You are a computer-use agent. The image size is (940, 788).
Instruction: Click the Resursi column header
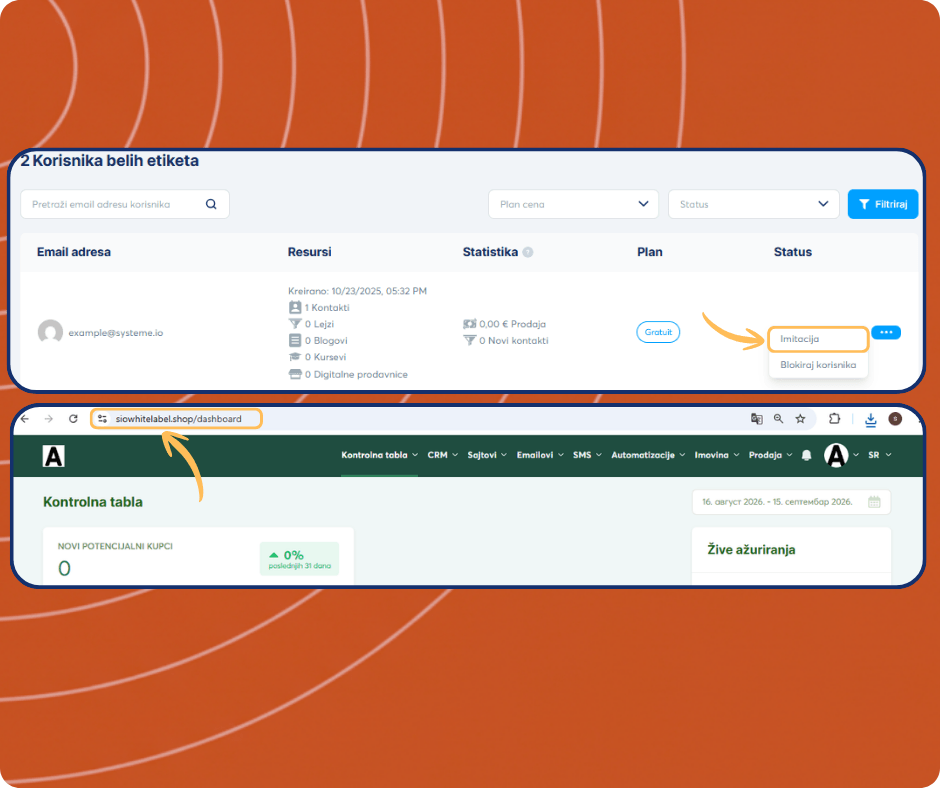point(309,252)
